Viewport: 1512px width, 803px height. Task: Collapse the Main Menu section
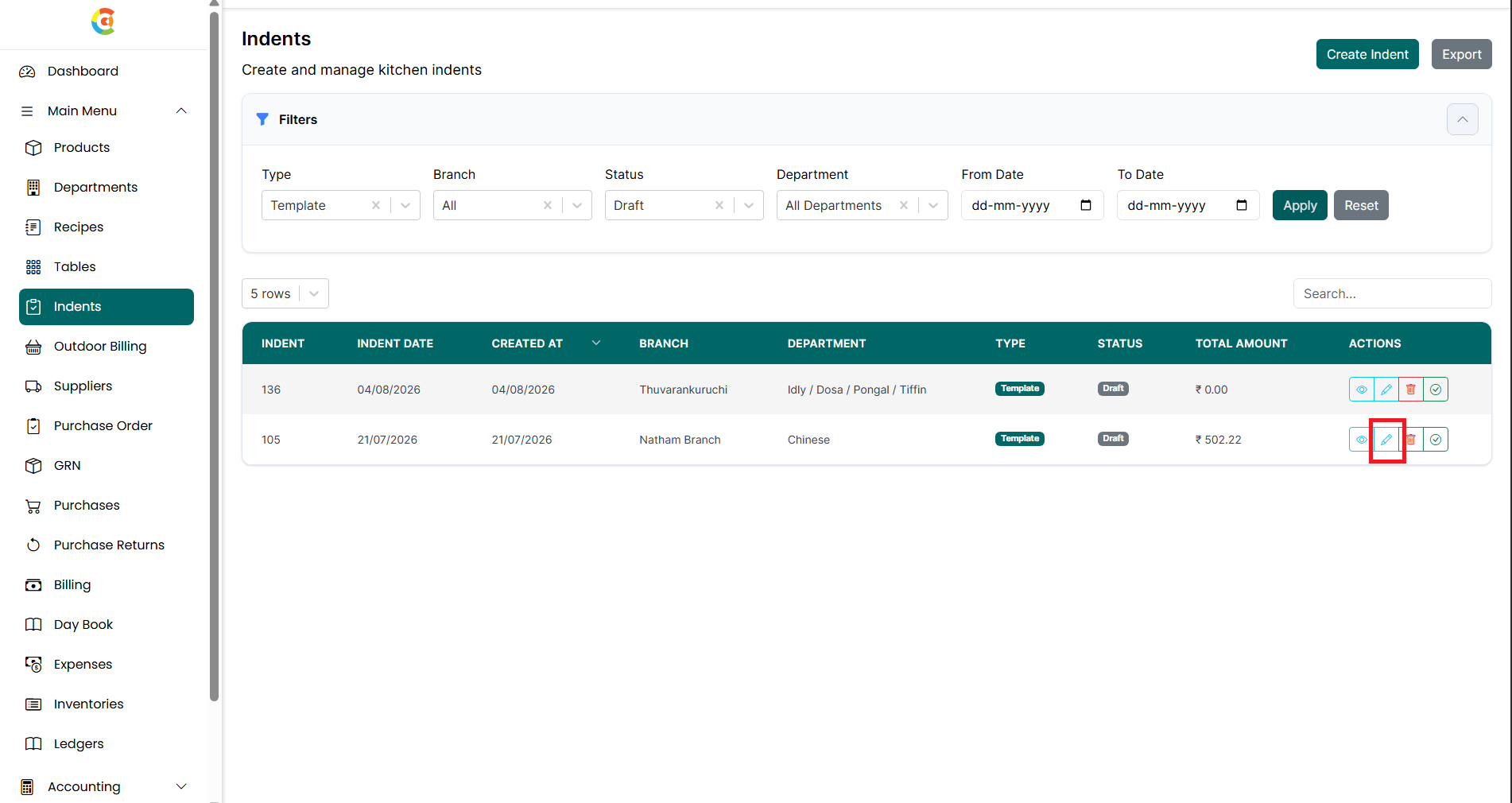[181, 111]
